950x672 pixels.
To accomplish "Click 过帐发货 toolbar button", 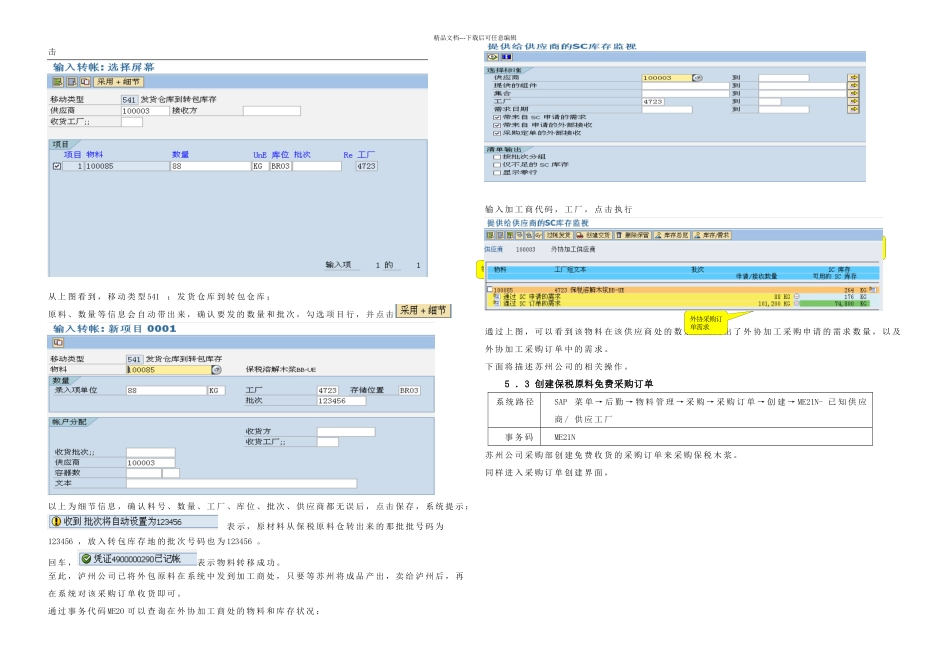I will tap(558, 235).
